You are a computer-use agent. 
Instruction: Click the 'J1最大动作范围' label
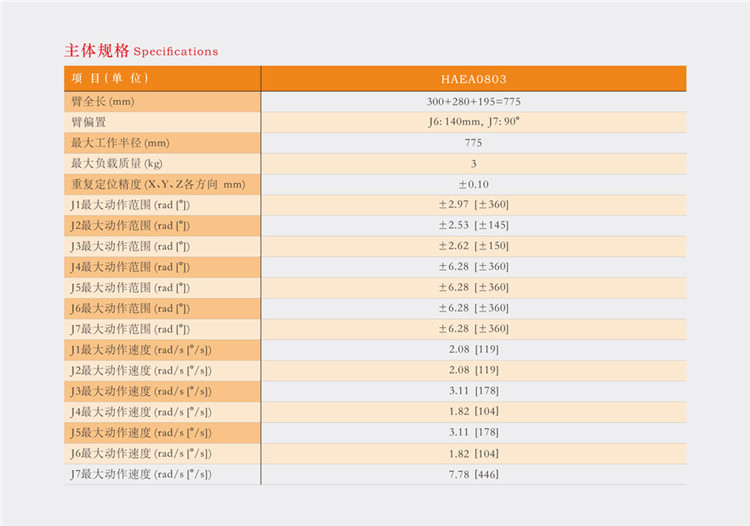[x=130, y=205]
